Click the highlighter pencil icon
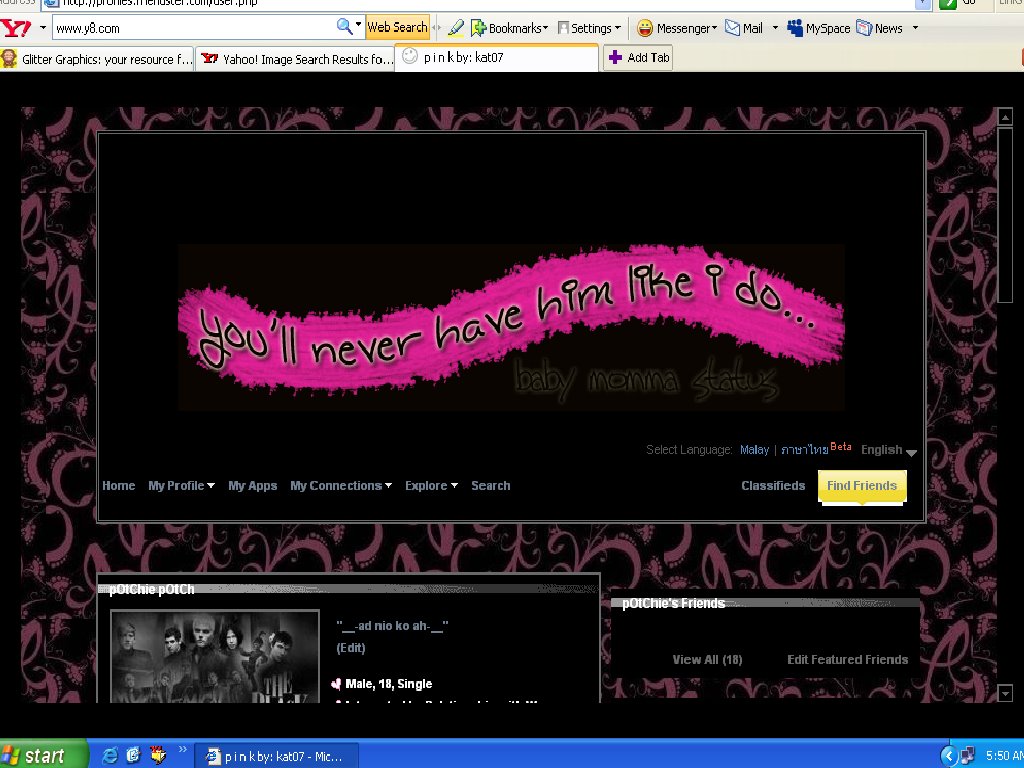The height and width of the screenshot is (768, 1024). [x=456, y=28]
